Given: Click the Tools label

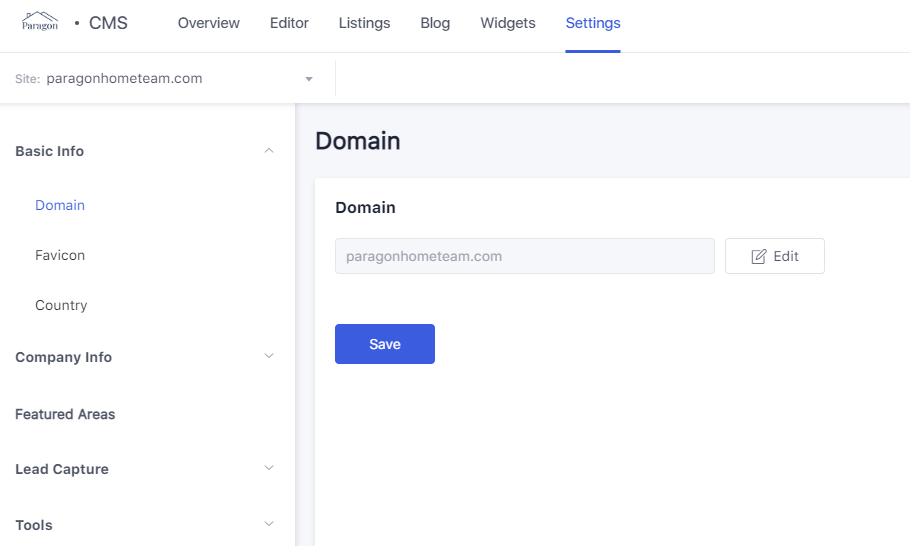Looking at the screenshot, I should pyautogui.click(x=34, y=525).
